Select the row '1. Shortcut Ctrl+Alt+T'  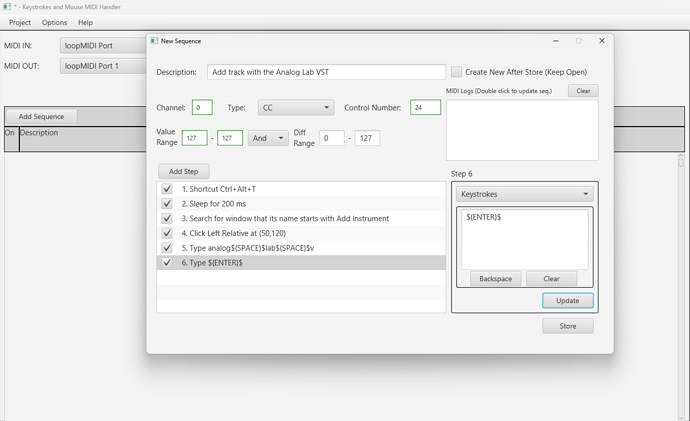coord(301,189)
